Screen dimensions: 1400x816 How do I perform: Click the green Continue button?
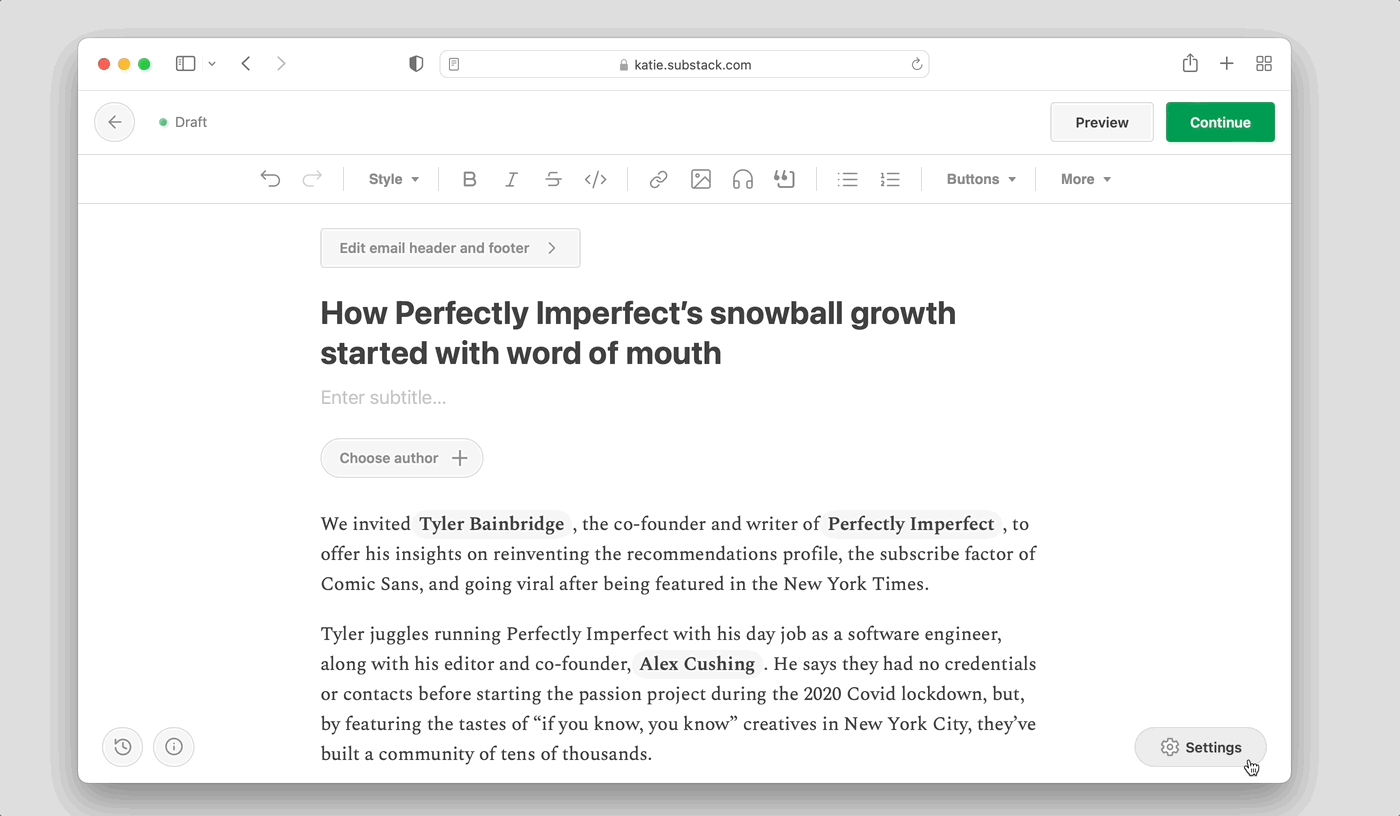(x=1220, y=122)
